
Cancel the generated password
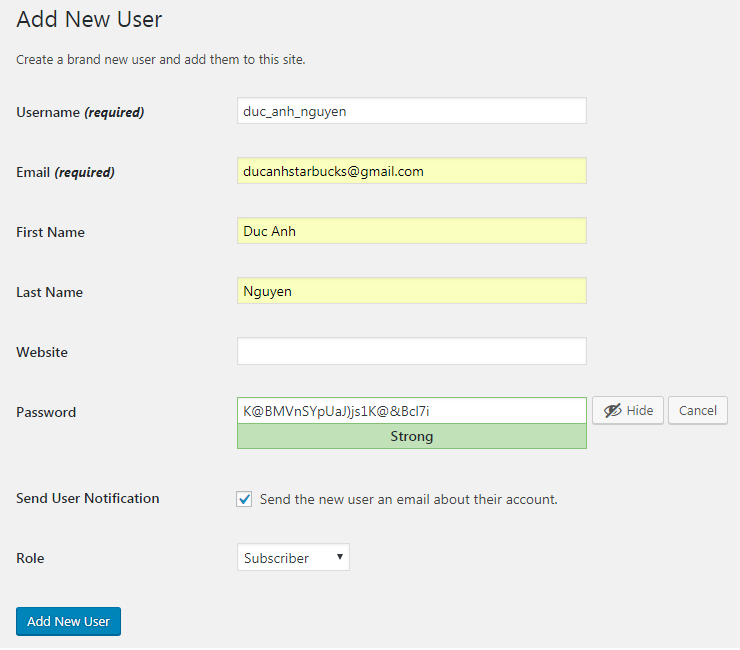tap(697, 411)
